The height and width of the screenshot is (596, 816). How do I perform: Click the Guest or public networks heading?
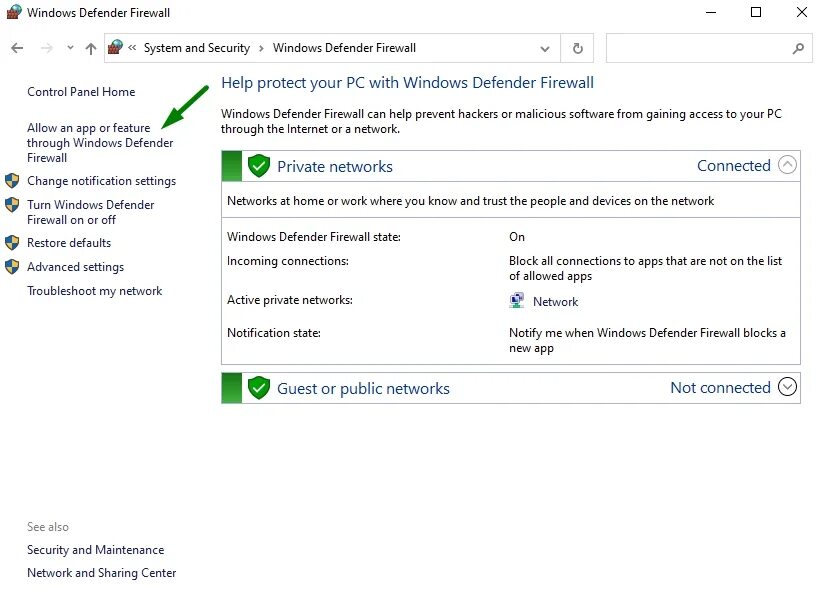coord(363,389)
